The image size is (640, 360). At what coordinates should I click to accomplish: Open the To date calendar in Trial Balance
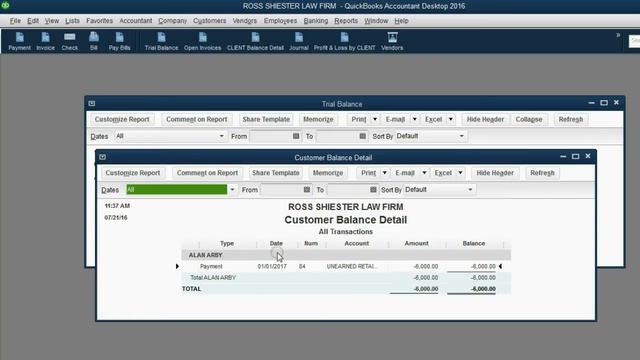tap(362, 136)
